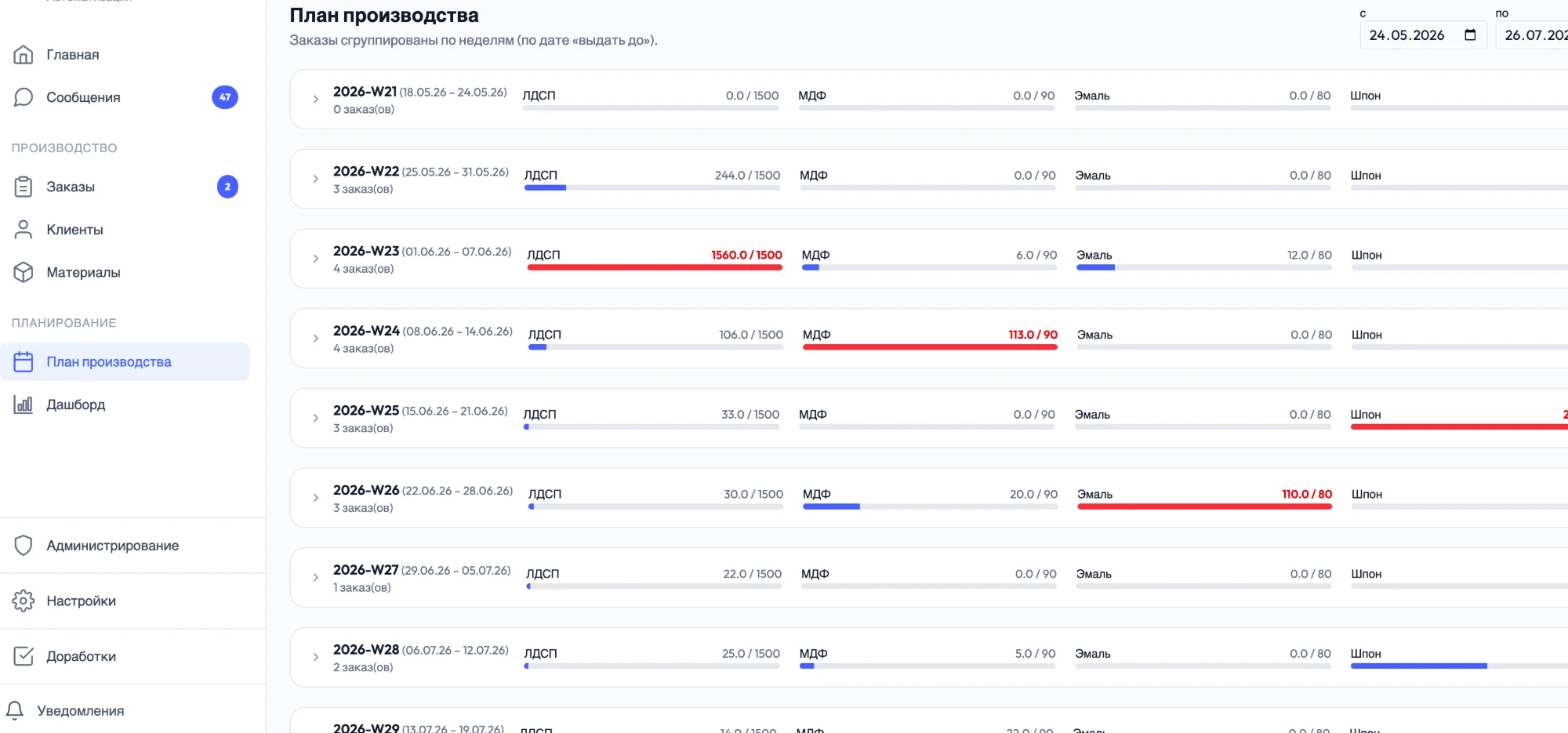The image size is (1568, 733).
Task: Click the 47 unread messages badge
Action: [225, 97]
